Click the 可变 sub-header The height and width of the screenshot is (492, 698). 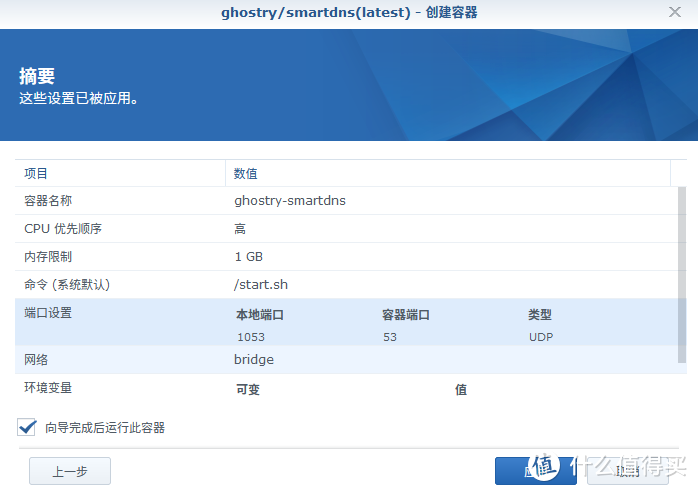(248, 390)
